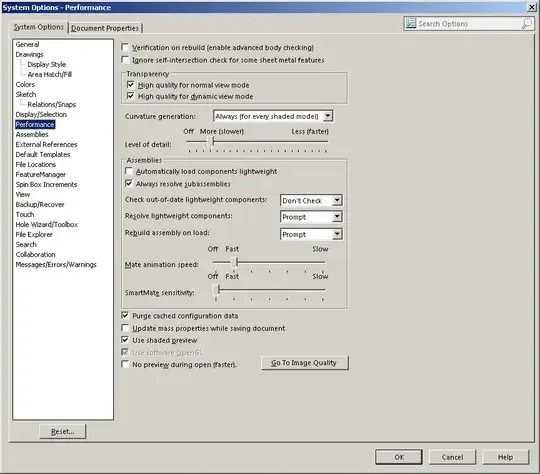Screen dimensions: 540x474
Task: Select Area Hatch/Fill under Drawings
Action: pos(50,74)
